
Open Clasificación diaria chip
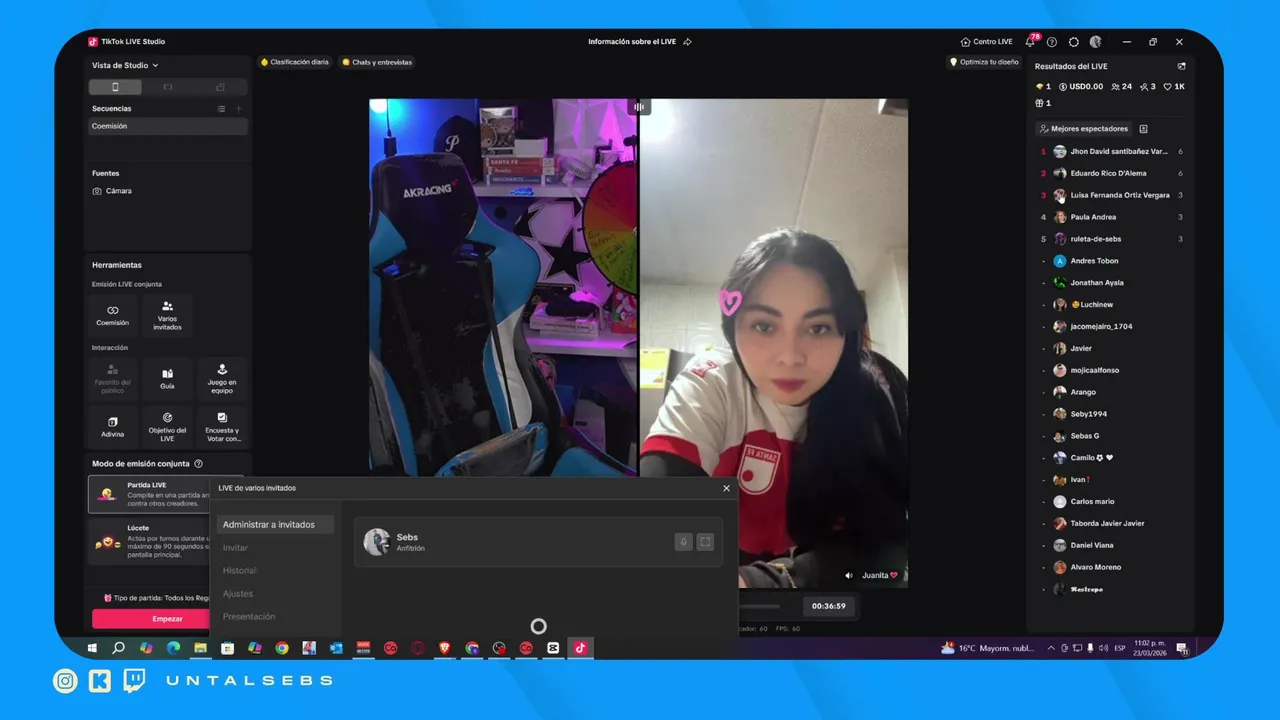(295, 62)
